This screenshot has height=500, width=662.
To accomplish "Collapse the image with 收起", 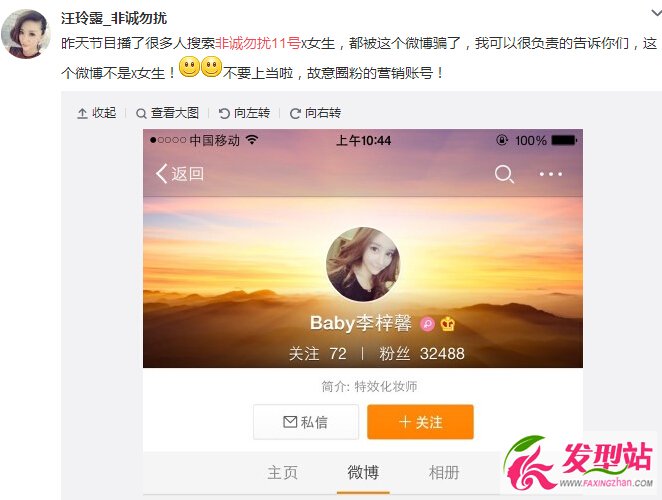I will pyautogui.click(x=97, y=113).
